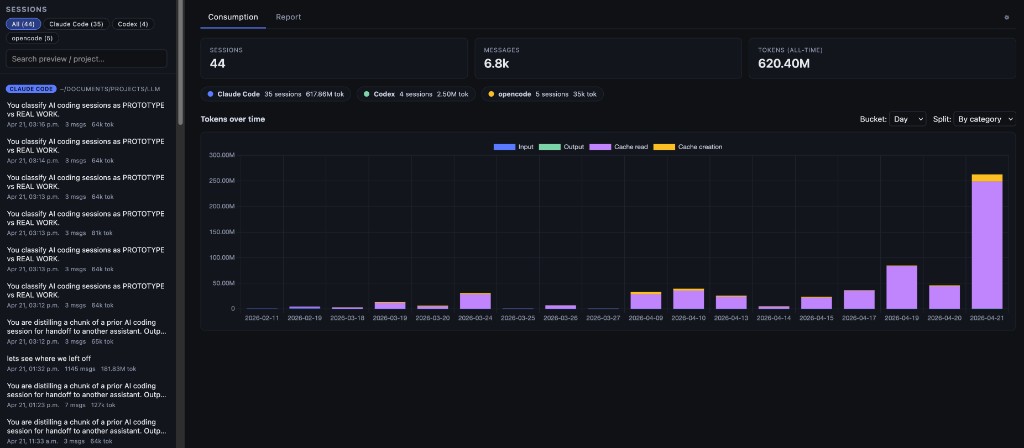
Task: Switch to the Report tab
Action: click(288, 17)
